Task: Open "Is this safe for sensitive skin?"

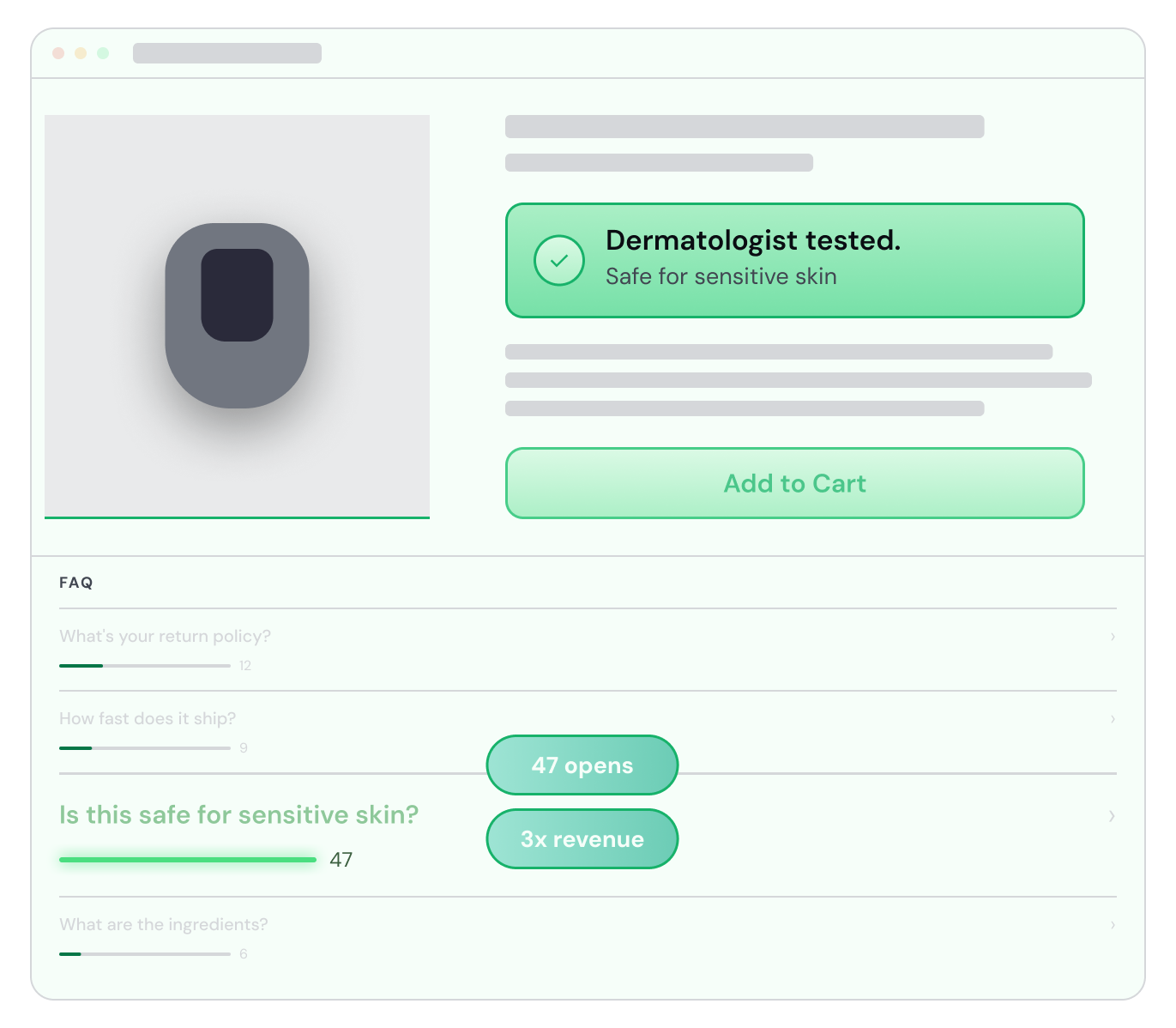Action: [238, 814]
